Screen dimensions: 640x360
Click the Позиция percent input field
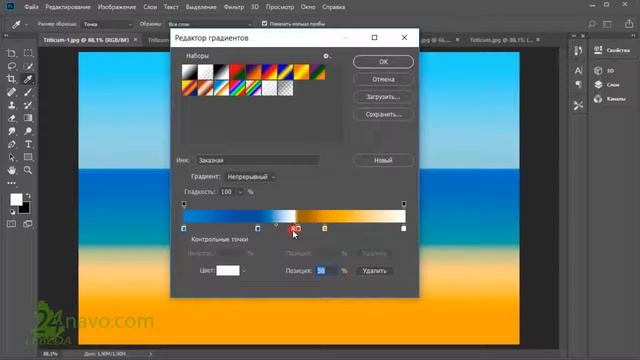(327, 271)
